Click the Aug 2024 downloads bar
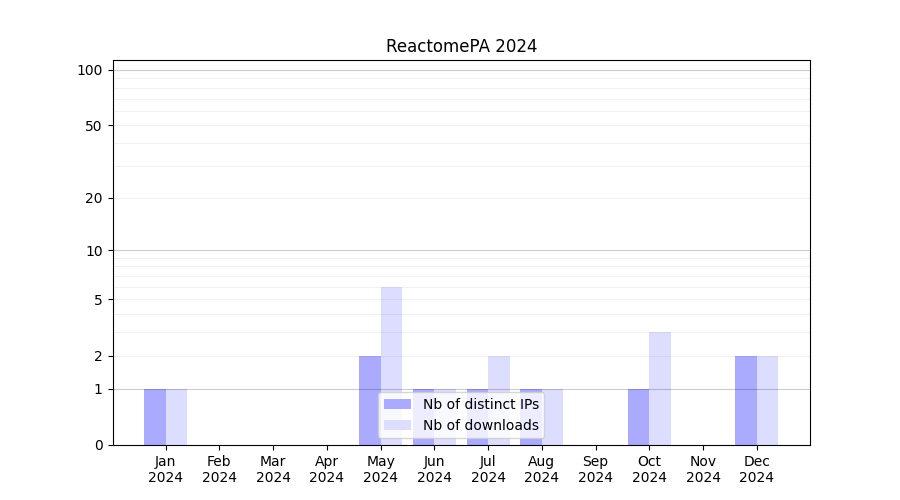900x500 pixels. pyautogui.click(x=553, y=417)
